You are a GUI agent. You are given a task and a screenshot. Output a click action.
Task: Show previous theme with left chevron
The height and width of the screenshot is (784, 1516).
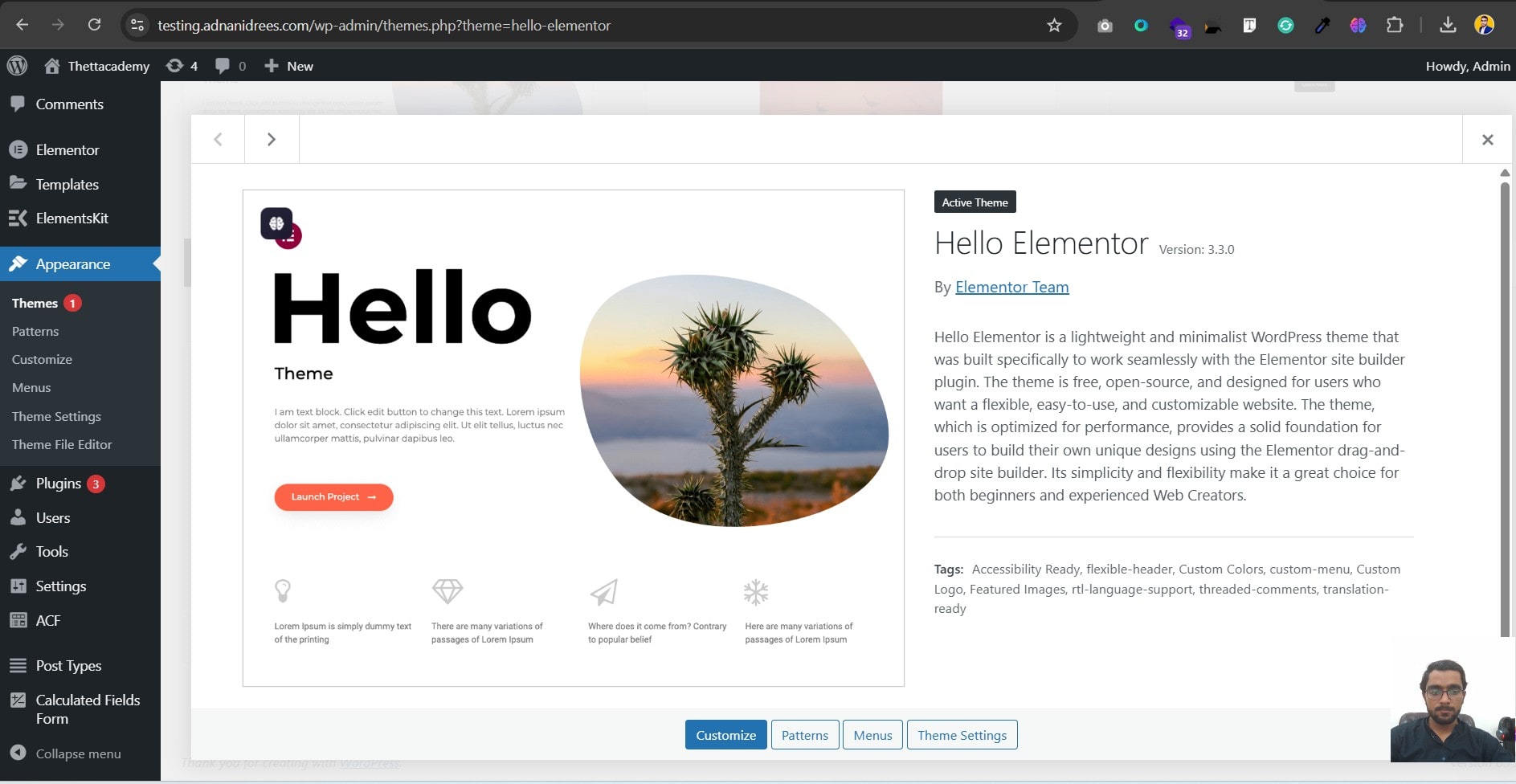218,139
